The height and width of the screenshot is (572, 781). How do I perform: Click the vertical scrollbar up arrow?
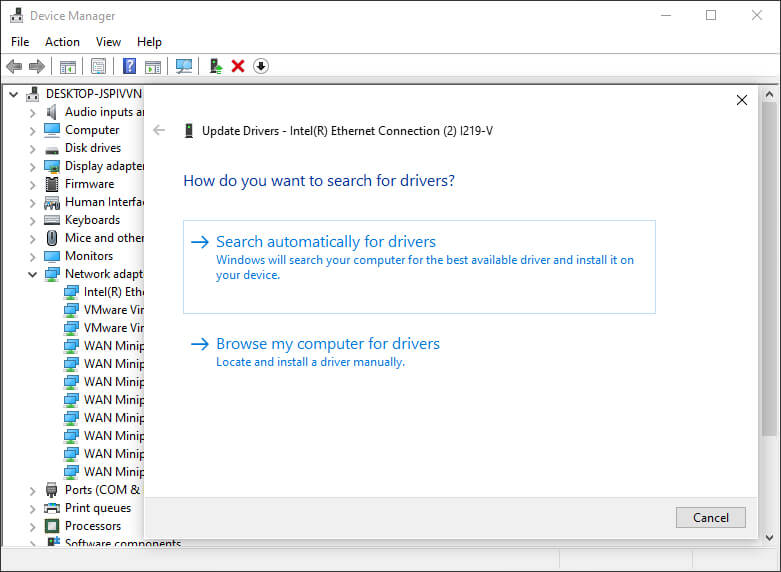(769, 94)
